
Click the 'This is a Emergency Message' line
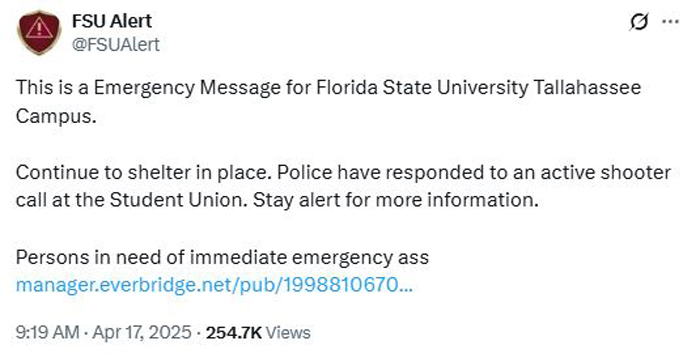[328, 87]
